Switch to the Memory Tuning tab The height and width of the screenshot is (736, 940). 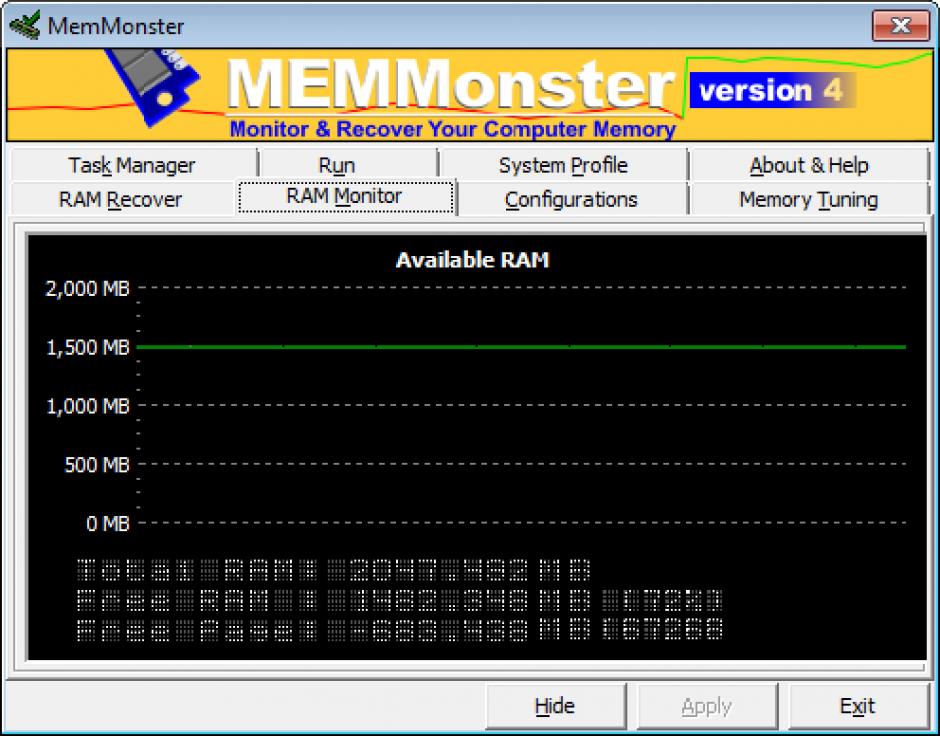[809, 200]
